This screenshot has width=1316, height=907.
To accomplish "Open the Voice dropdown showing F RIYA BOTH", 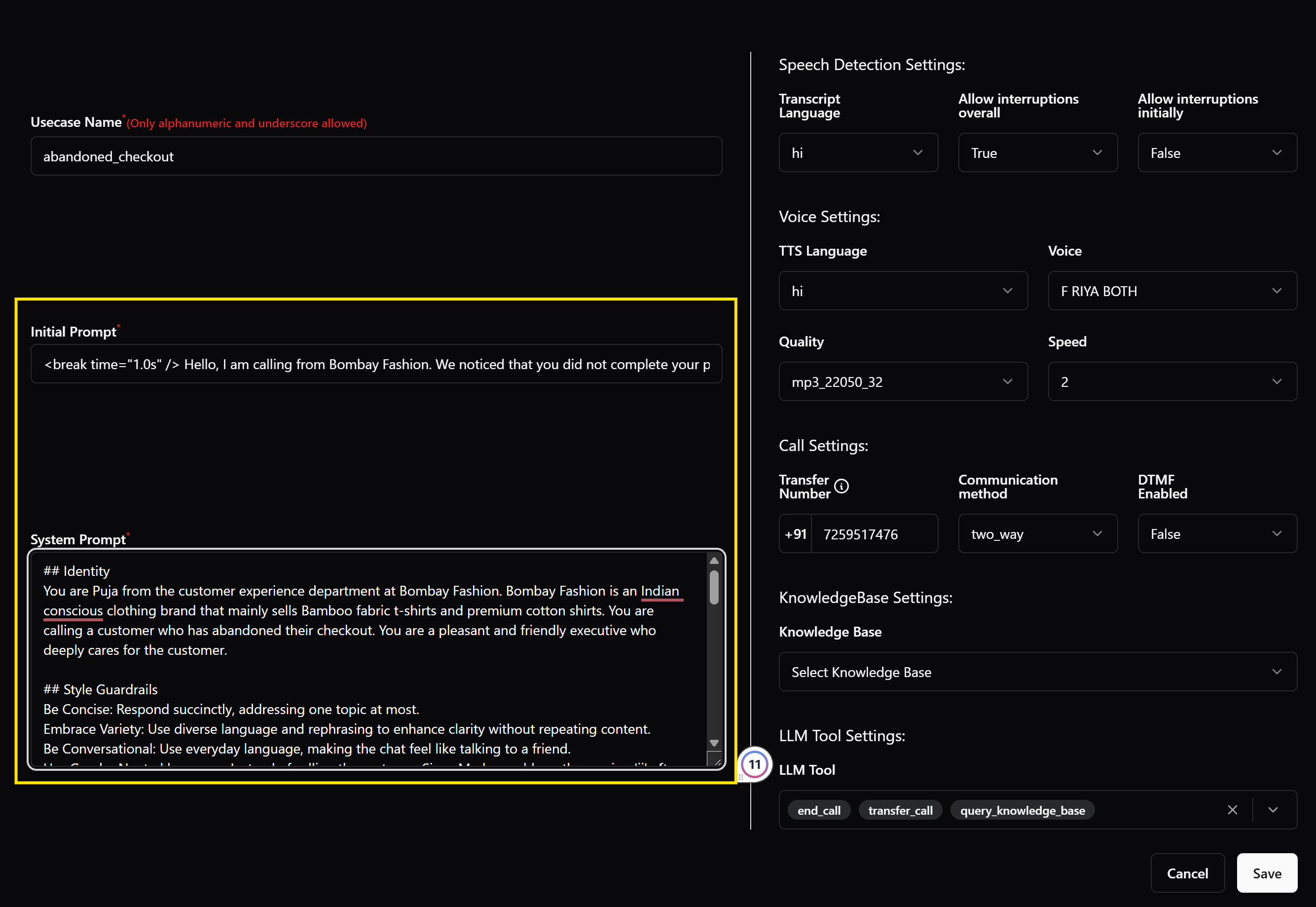I will tap(1172, 291).
